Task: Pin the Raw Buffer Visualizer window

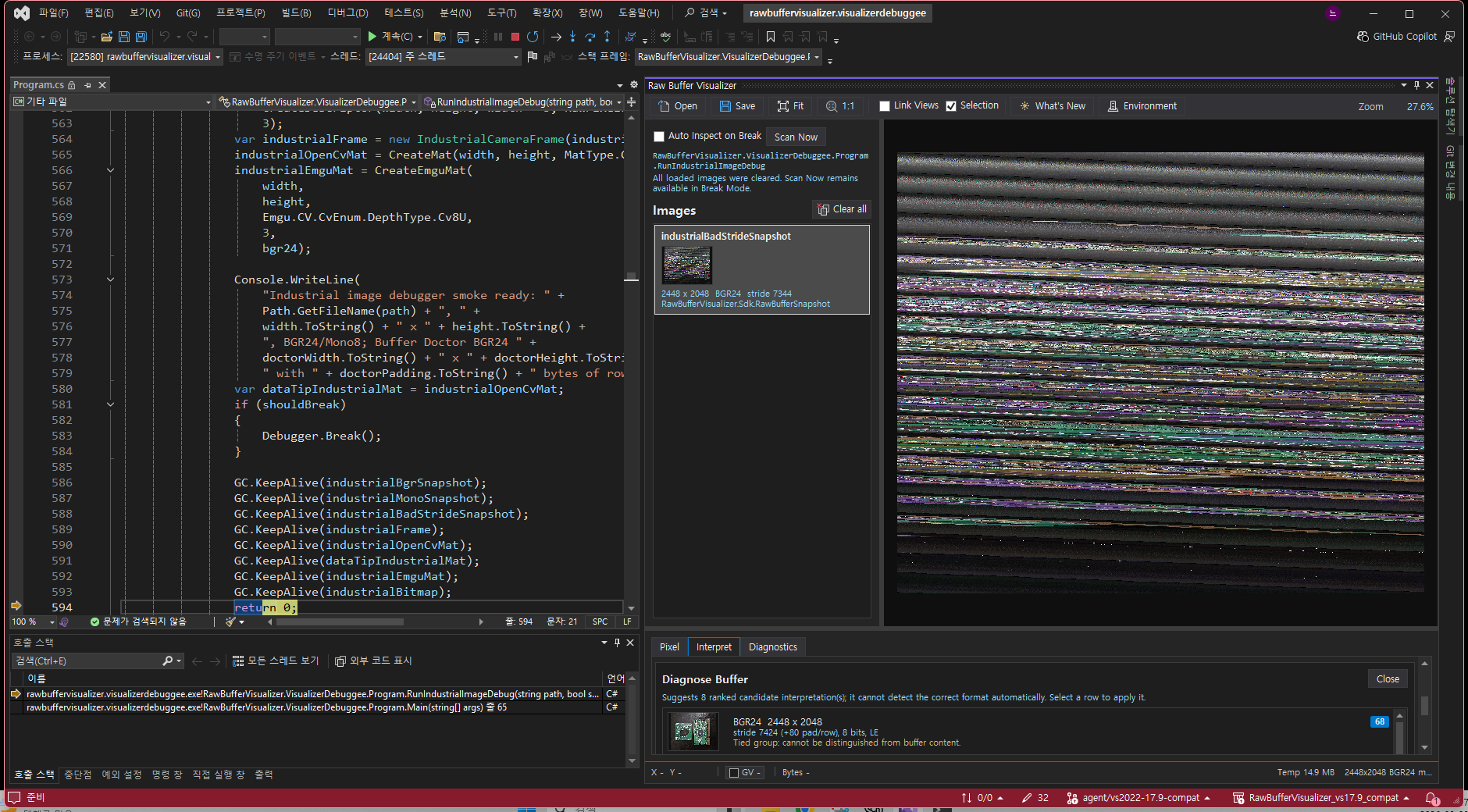Action: point(1416,85)
